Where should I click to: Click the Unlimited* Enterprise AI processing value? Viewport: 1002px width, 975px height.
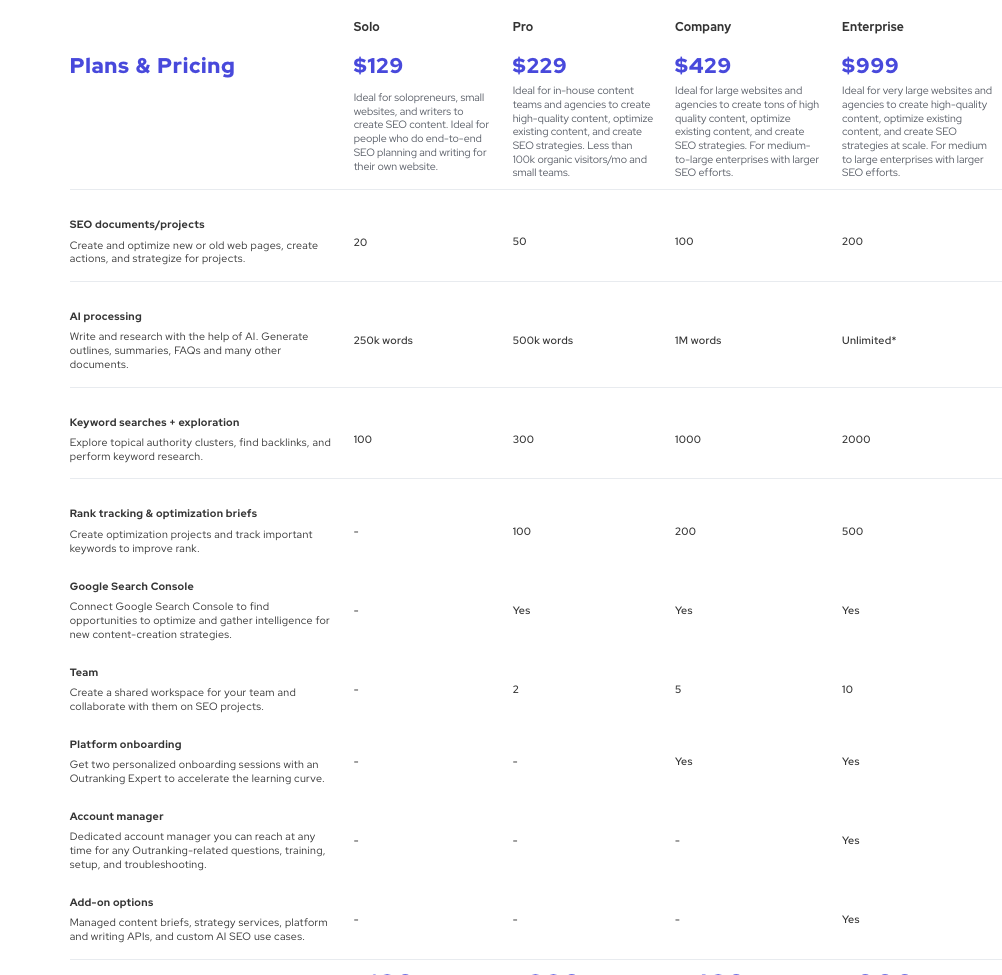coord(868,341)
